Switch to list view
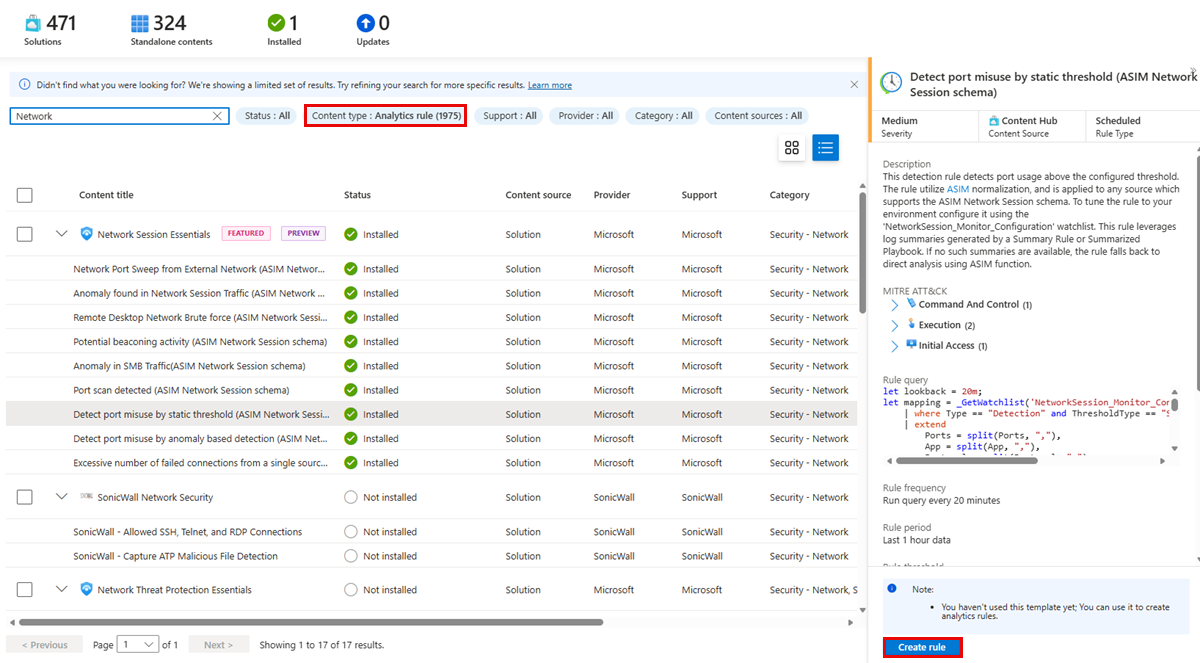This screenshot has width=1200, height=663. click(825, 148)
